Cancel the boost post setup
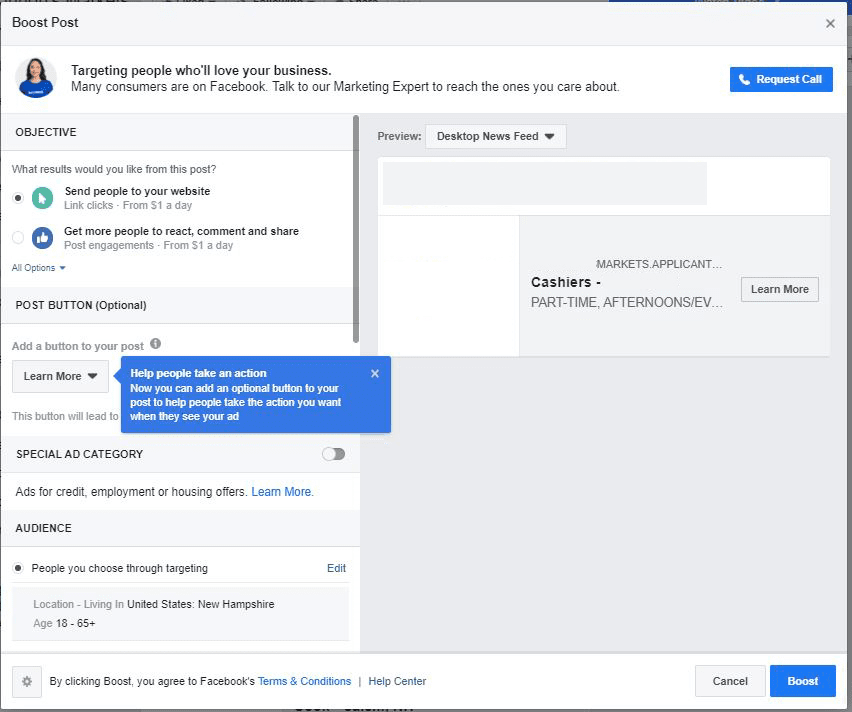The height and width of the screenshot is (712, 852). tap(730, 681)
